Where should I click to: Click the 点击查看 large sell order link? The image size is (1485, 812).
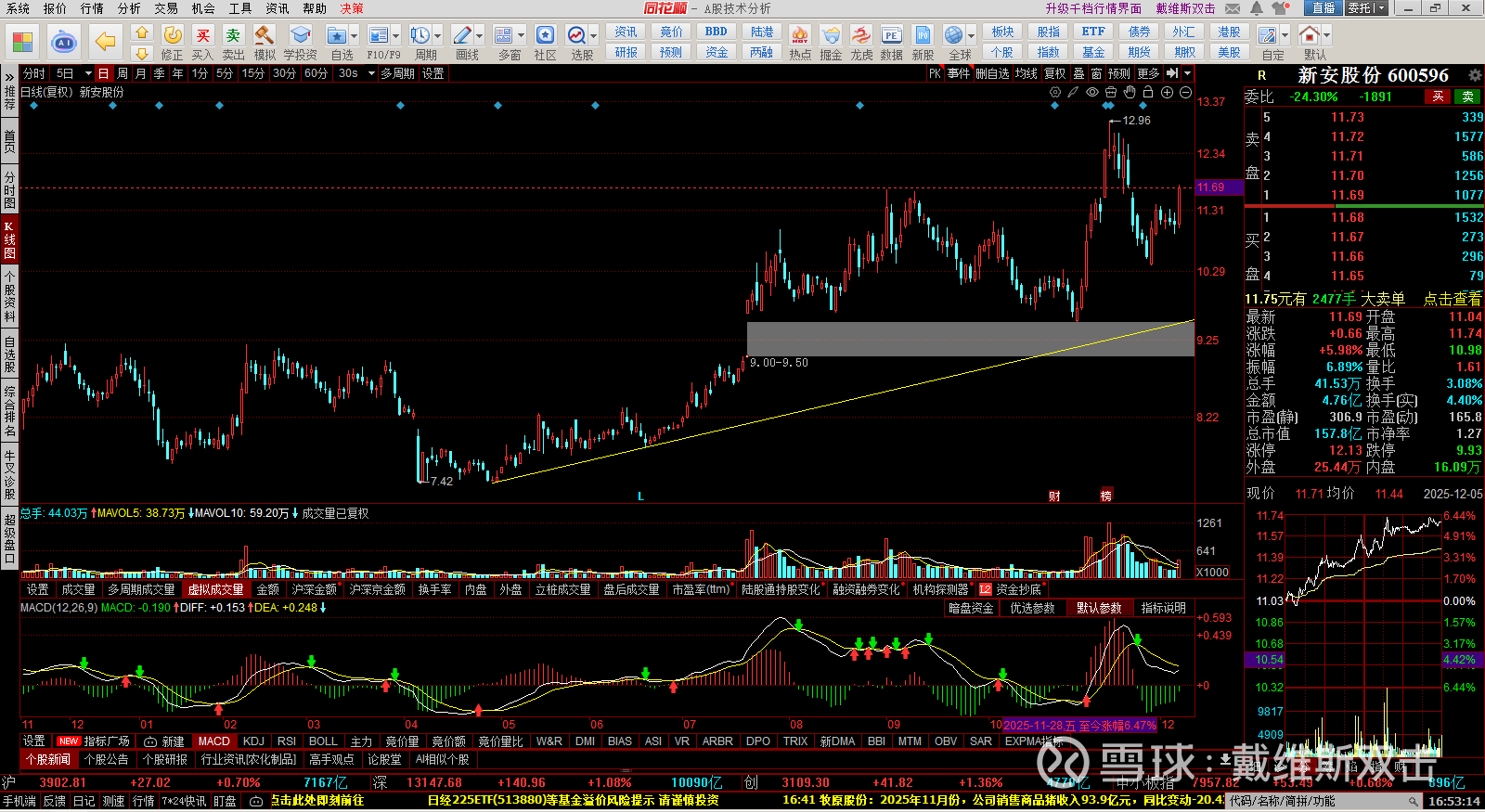(x=1452, y=299)
